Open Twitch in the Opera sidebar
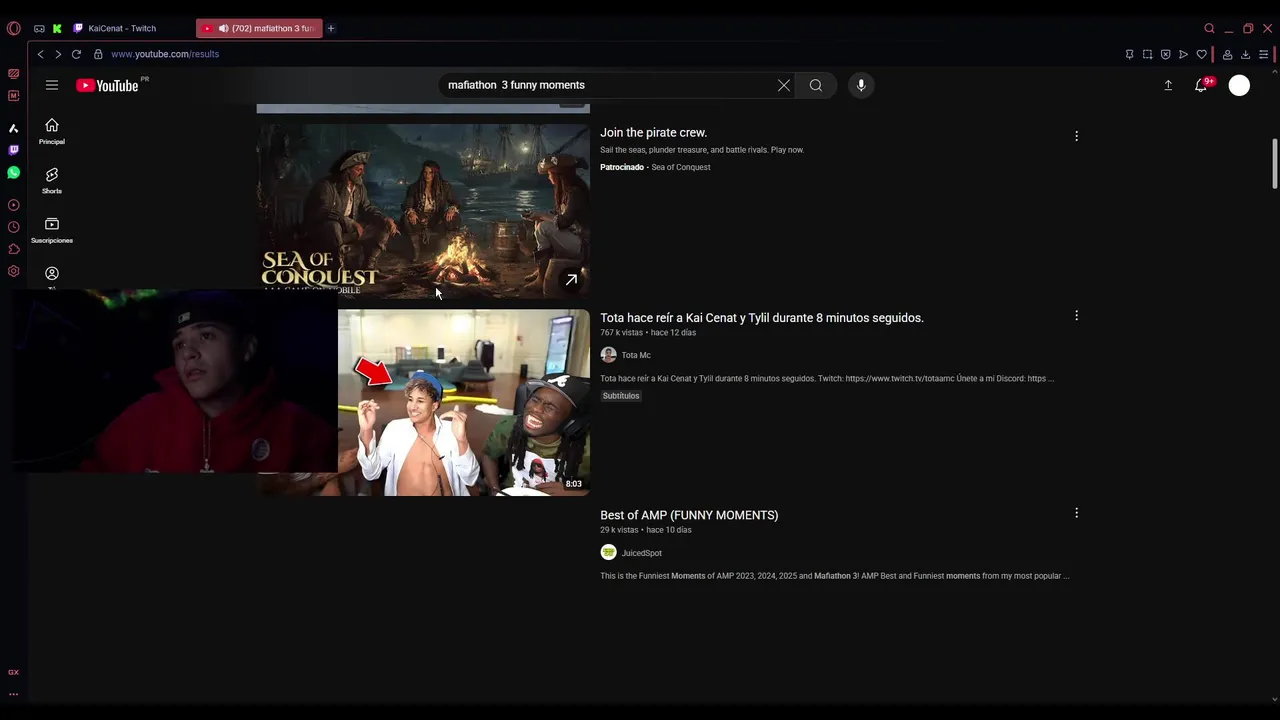 coord(13,150)
